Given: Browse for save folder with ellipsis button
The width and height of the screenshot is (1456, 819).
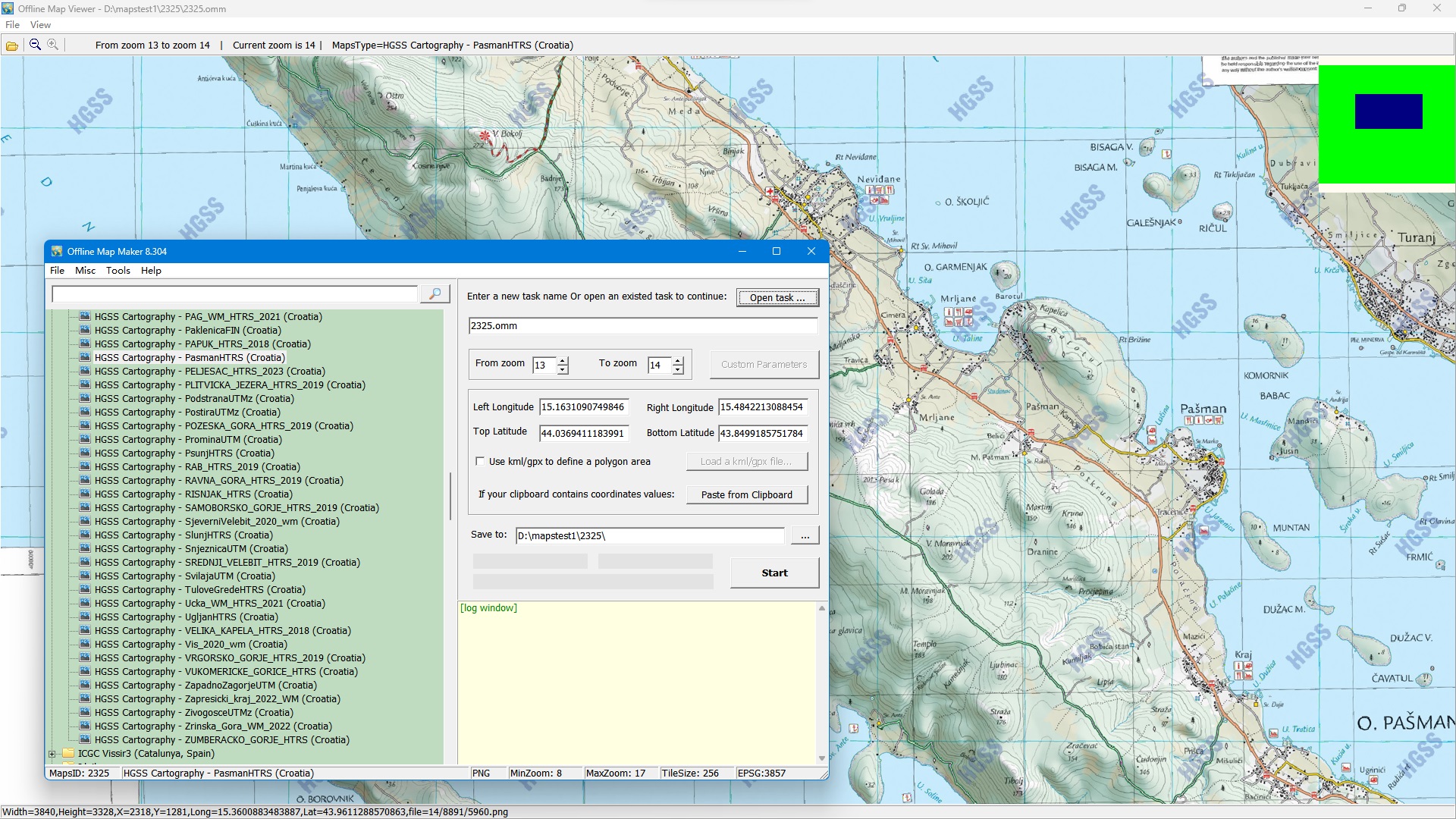Looking at the screenshot, I should click(x=805, y=535).
